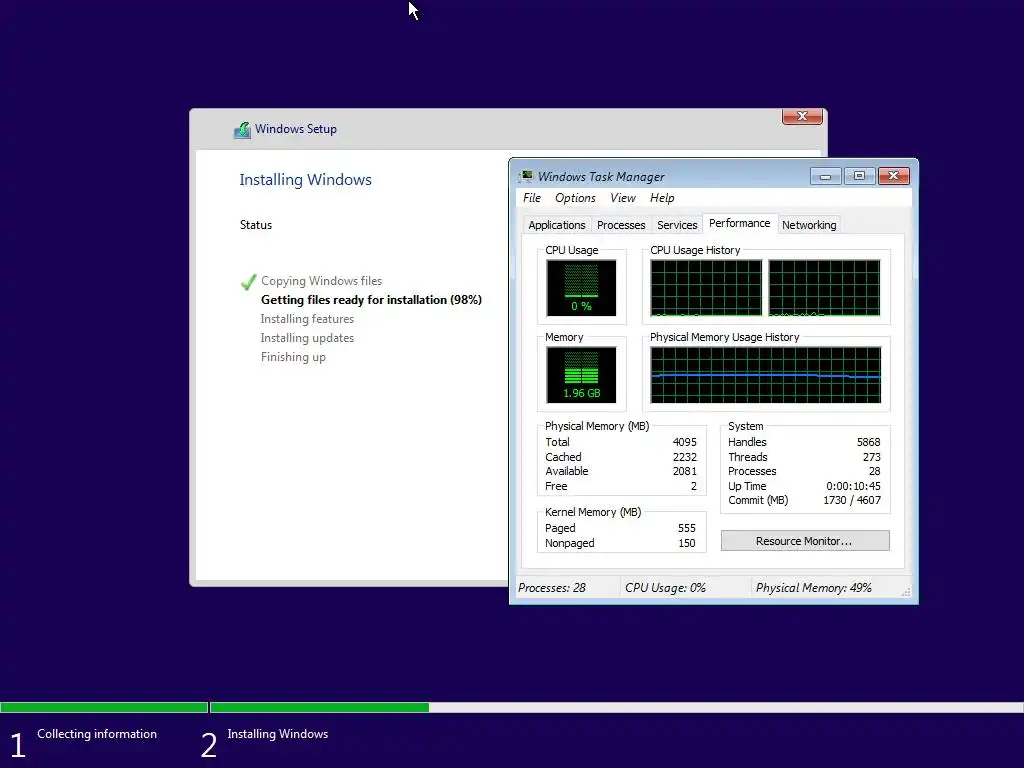Viewport: 1024px width, 768px height.
Task: Maximize the Task Manager window
Action: [x=859, y=176]
